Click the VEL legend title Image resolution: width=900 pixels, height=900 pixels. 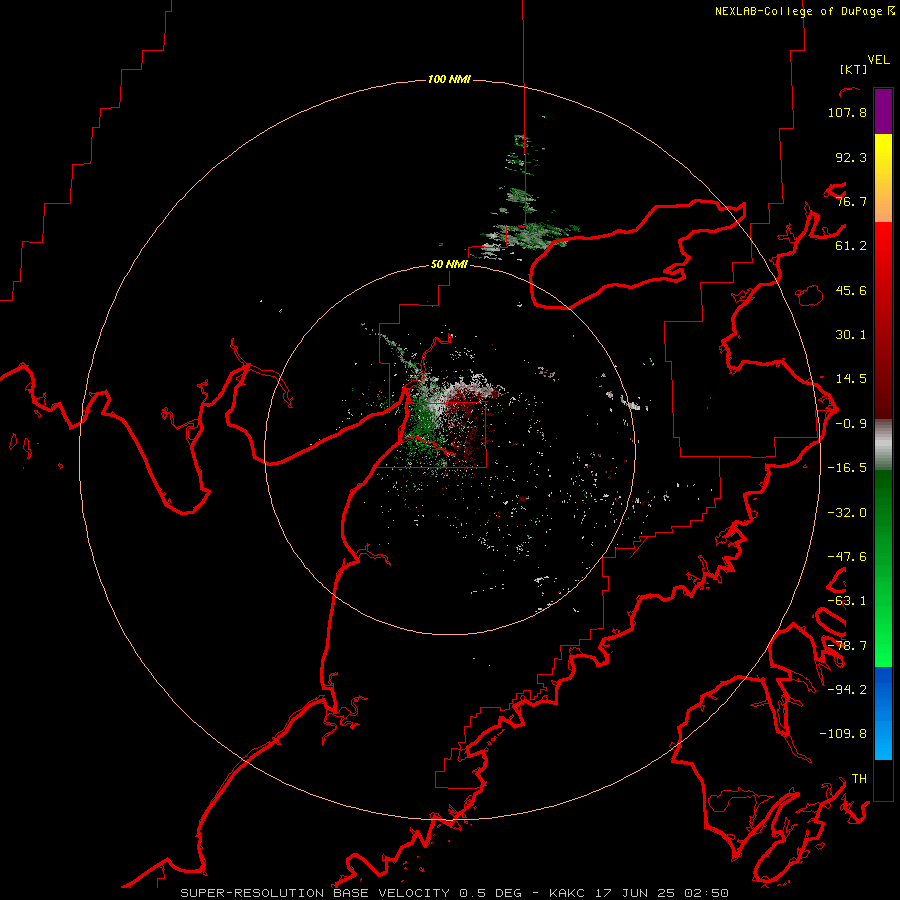[878, 60]
